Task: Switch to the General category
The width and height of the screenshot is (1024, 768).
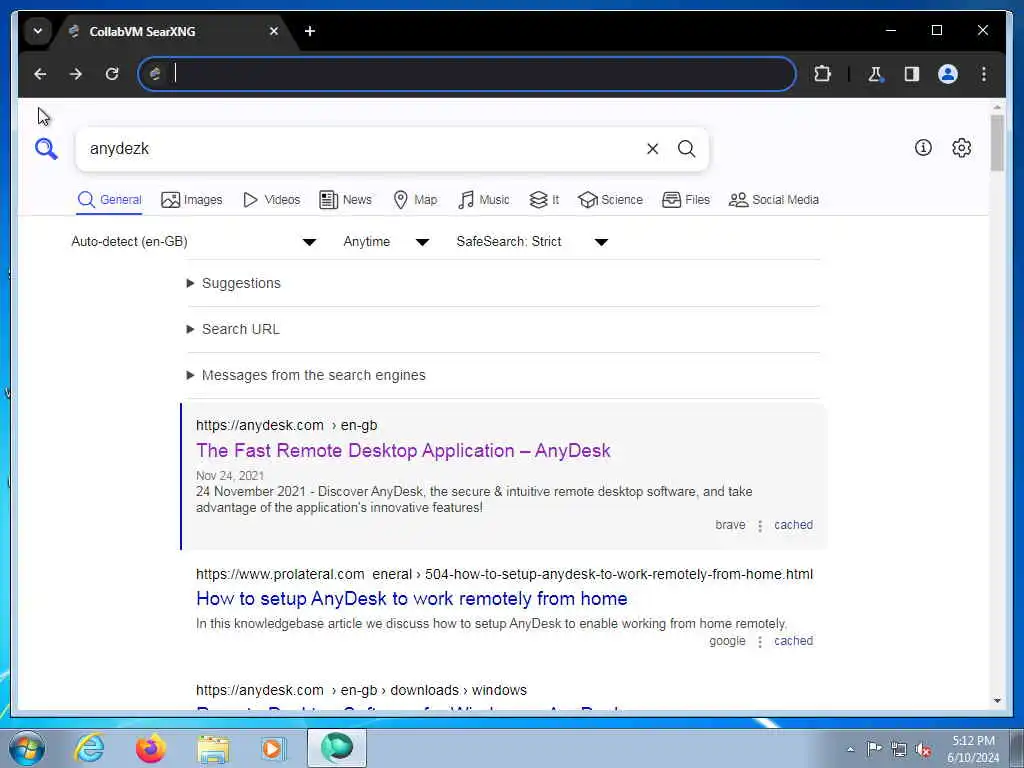Action: click(110, 200)
